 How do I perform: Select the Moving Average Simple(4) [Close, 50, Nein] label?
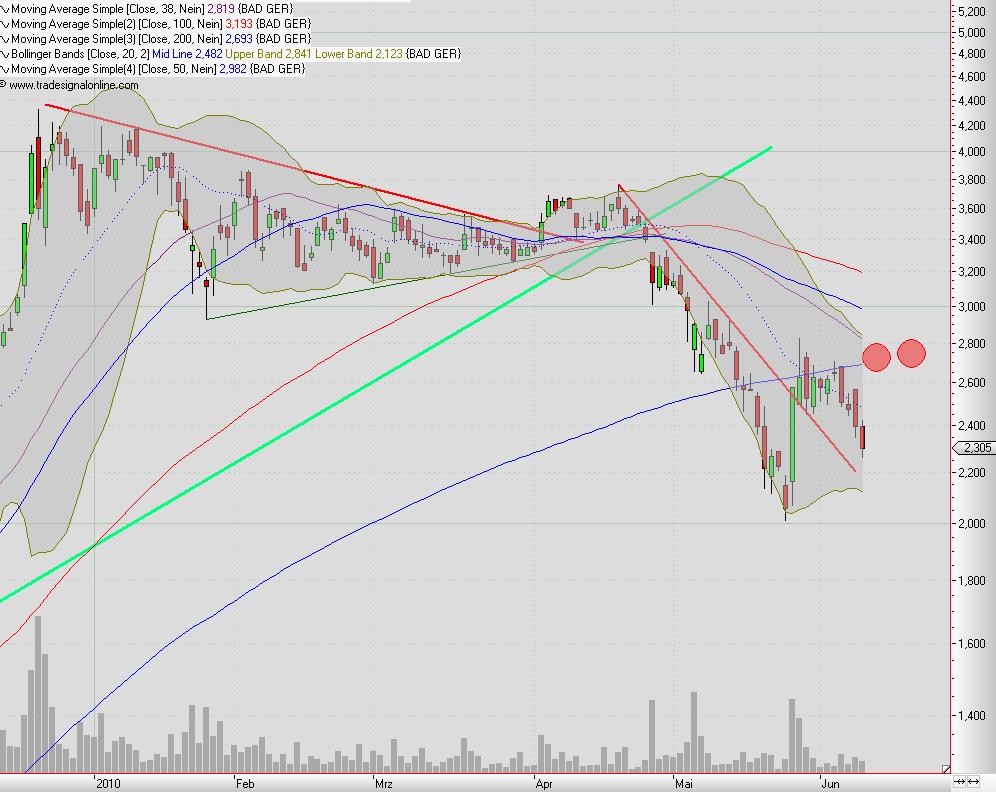point(114,69)
